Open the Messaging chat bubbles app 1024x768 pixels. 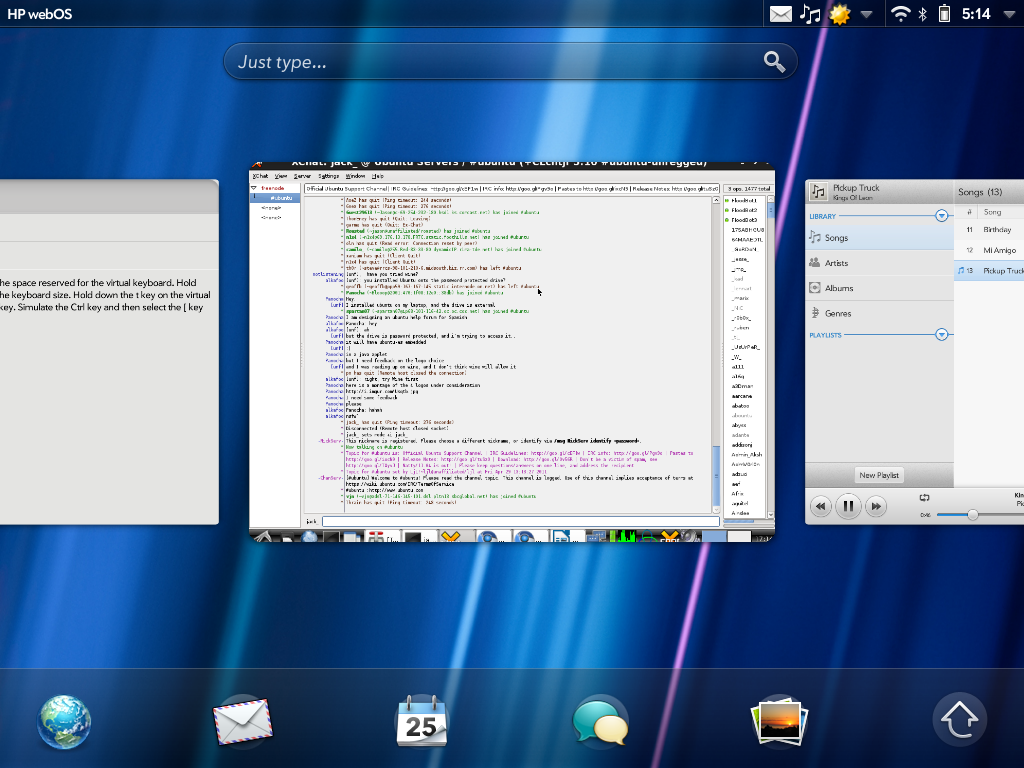click(x=600, y=722)
